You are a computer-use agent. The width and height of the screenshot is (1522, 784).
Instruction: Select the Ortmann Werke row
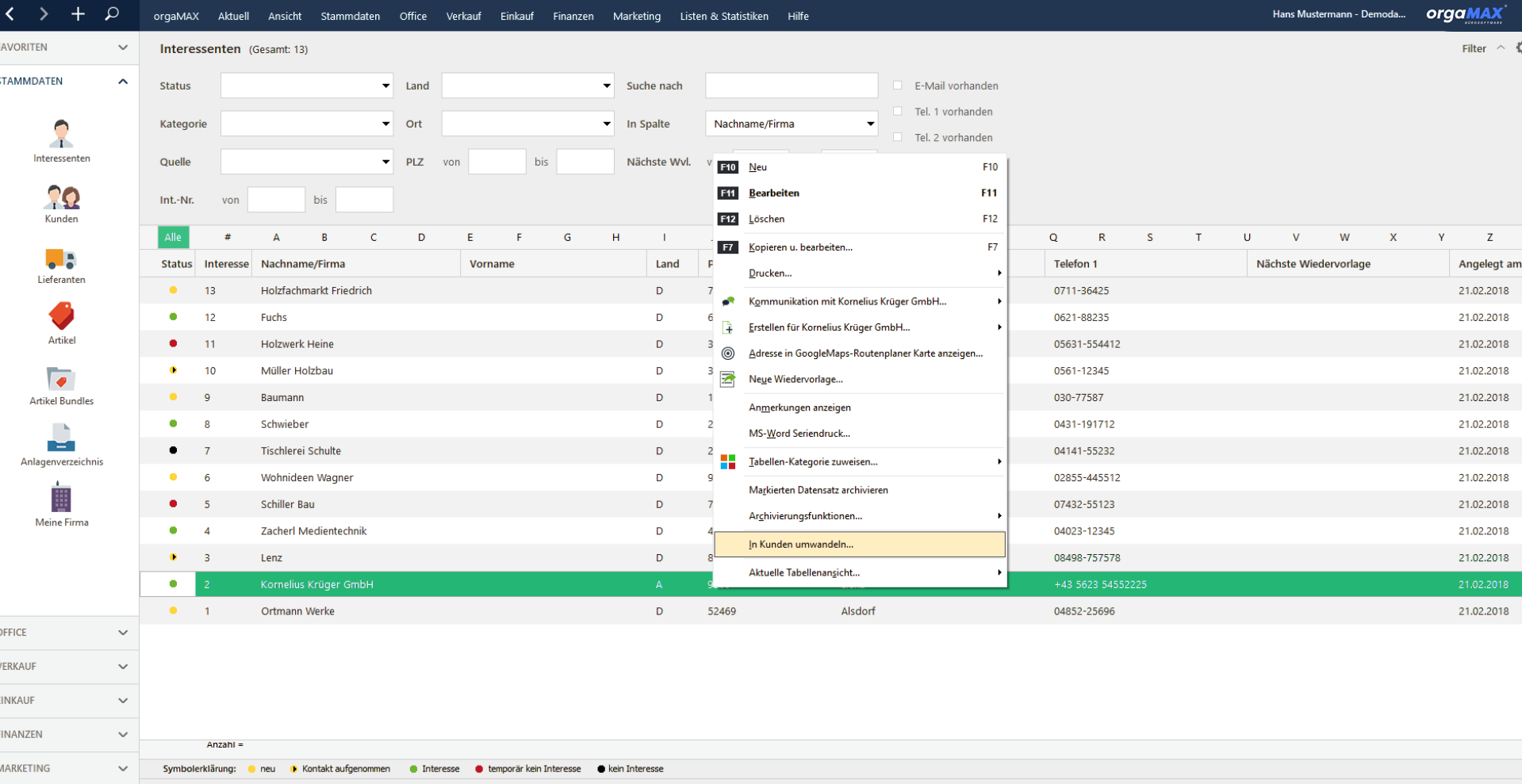(830, 611)
